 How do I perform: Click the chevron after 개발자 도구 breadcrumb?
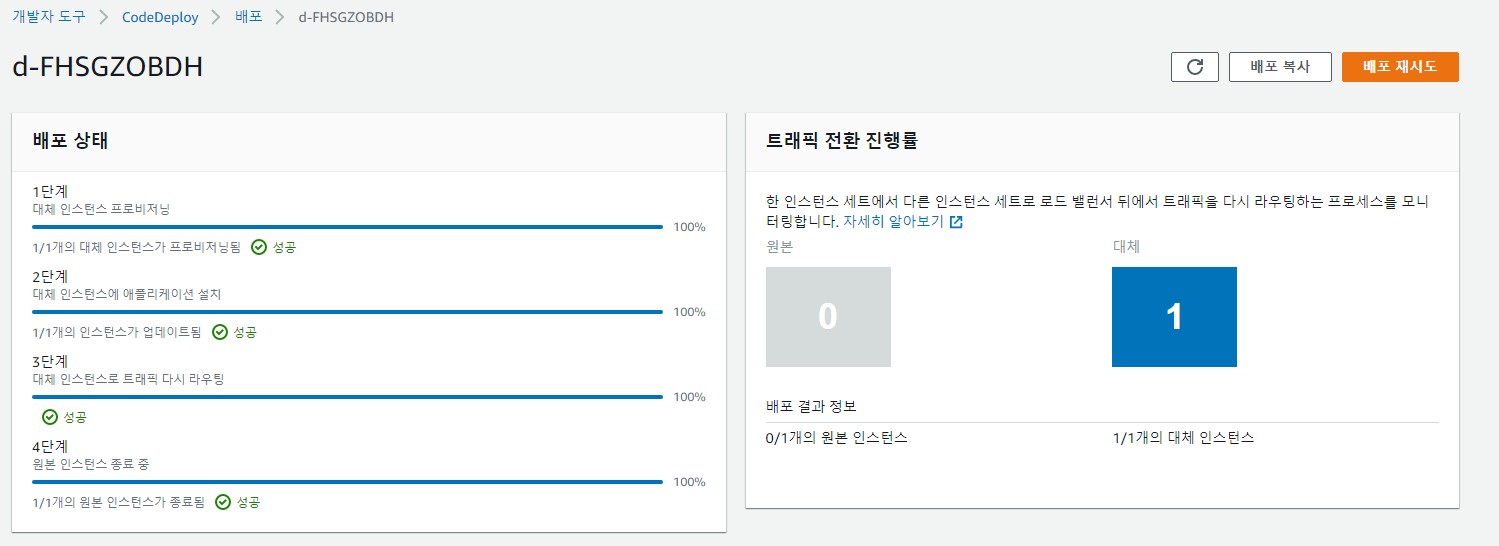coord(104,17)
